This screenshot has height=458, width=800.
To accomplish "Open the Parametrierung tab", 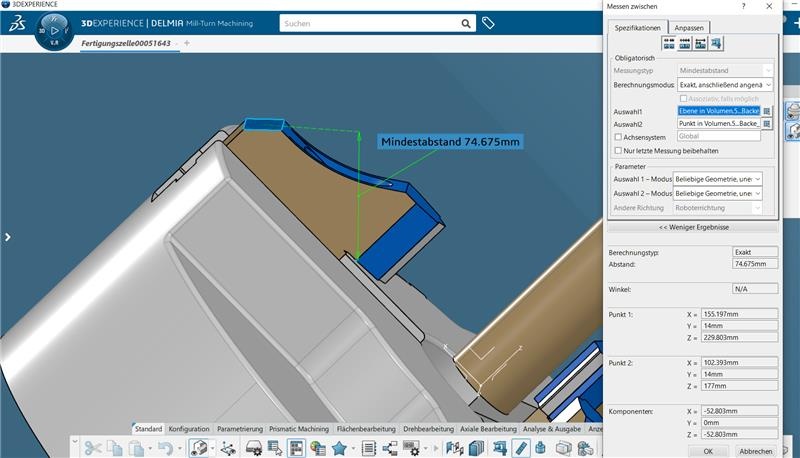I will click(x=240, y=429).
